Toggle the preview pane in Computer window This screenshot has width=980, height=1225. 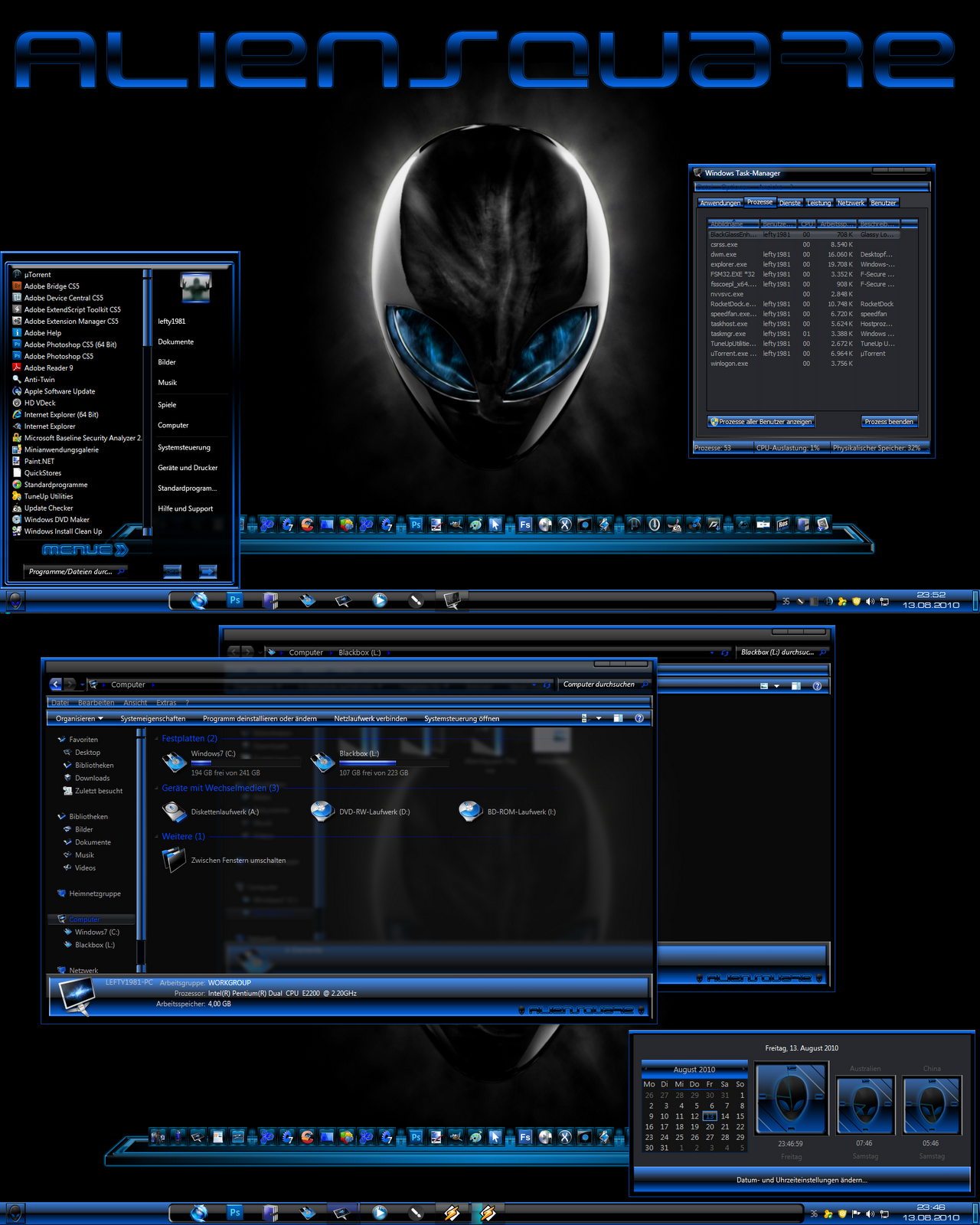(x=618, y=718)
